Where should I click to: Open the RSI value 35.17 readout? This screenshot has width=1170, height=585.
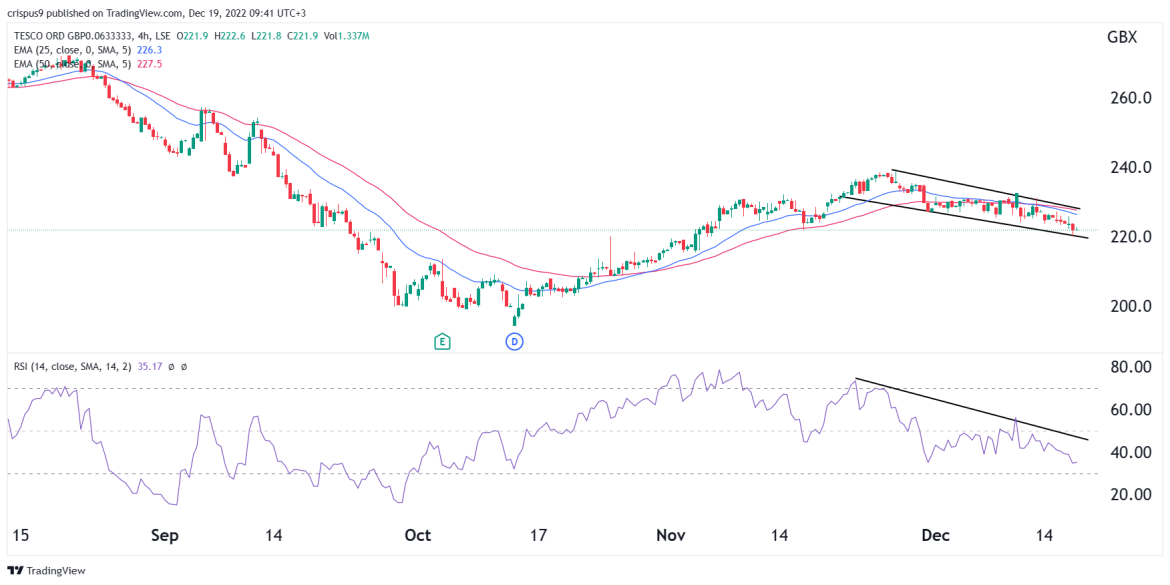(149, 366)
